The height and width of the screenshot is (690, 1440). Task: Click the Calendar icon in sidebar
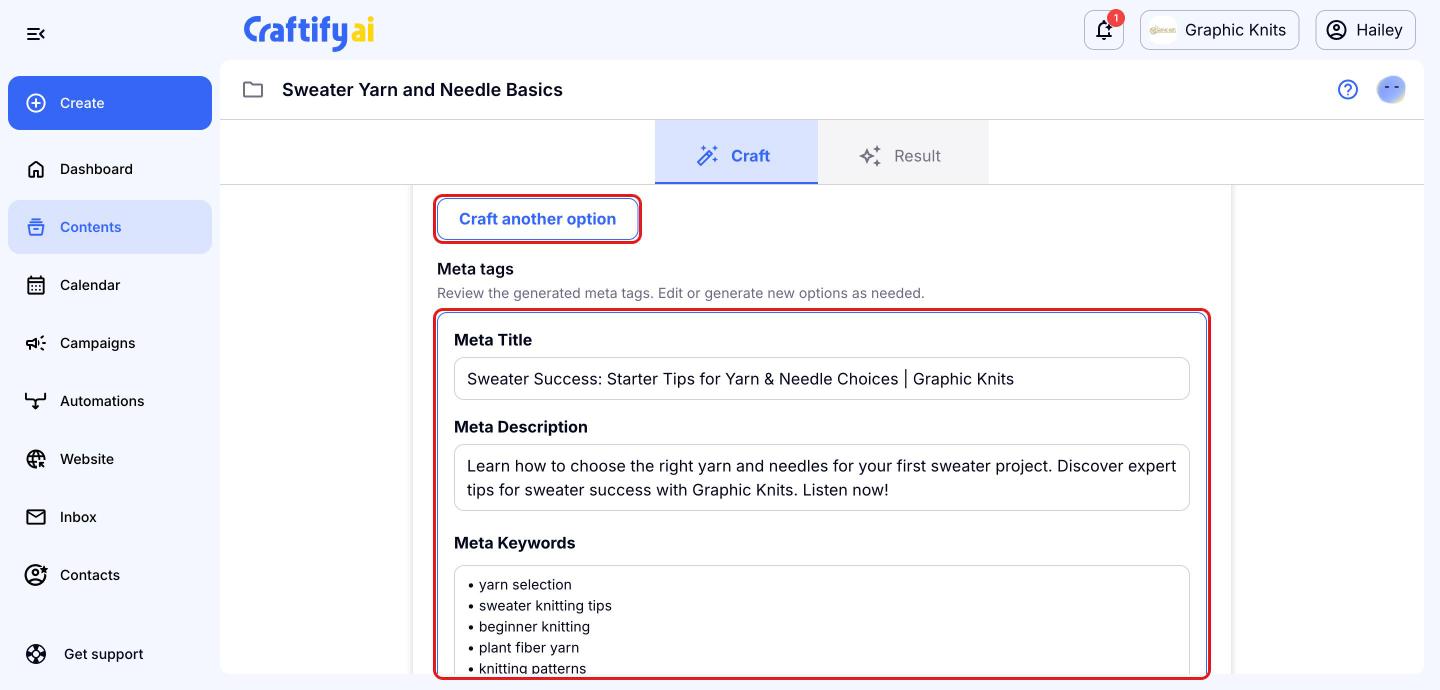point(36,285)
